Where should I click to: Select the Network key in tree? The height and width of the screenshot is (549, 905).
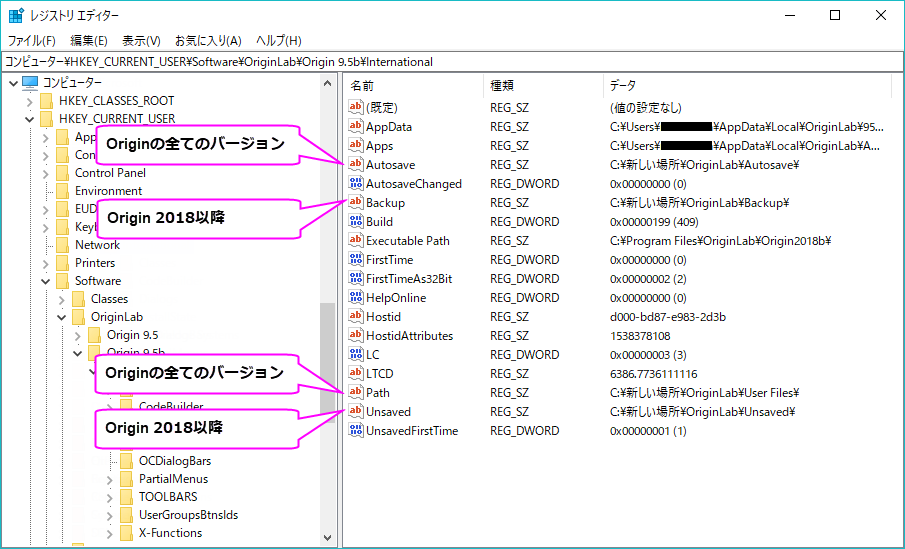click(x=98, y=245)
